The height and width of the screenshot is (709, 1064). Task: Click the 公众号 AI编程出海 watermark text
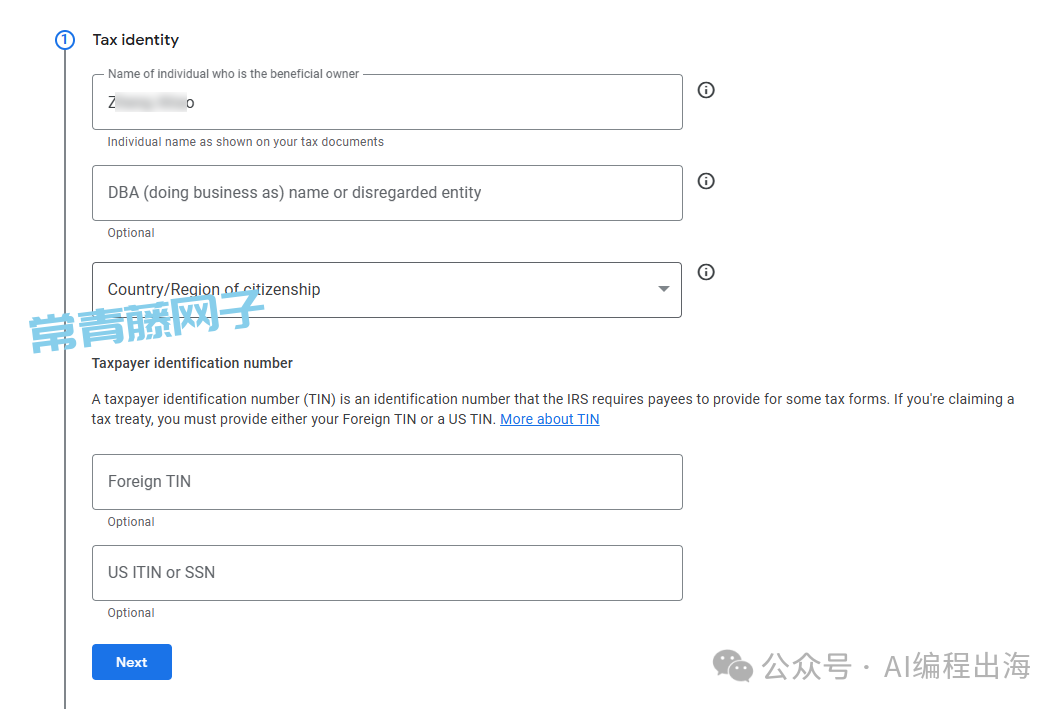[x=896, y=666]
